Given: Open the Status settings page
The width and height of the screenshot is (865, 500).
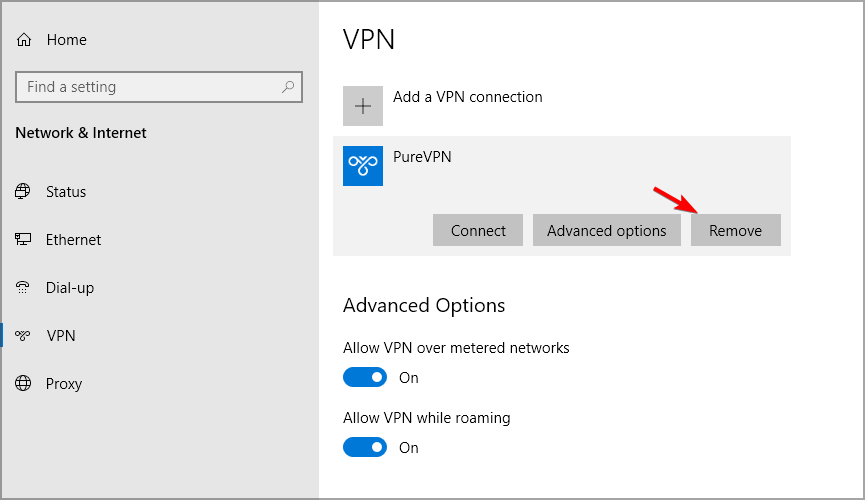Looking at the screenshot, I should (x=66, y=192).
